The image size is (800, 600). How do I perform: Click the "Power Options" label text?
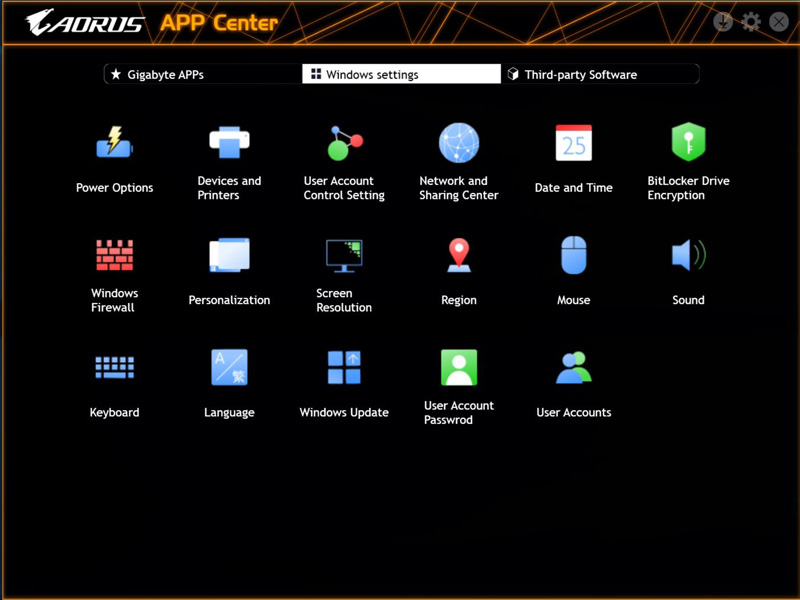[114, 188]
